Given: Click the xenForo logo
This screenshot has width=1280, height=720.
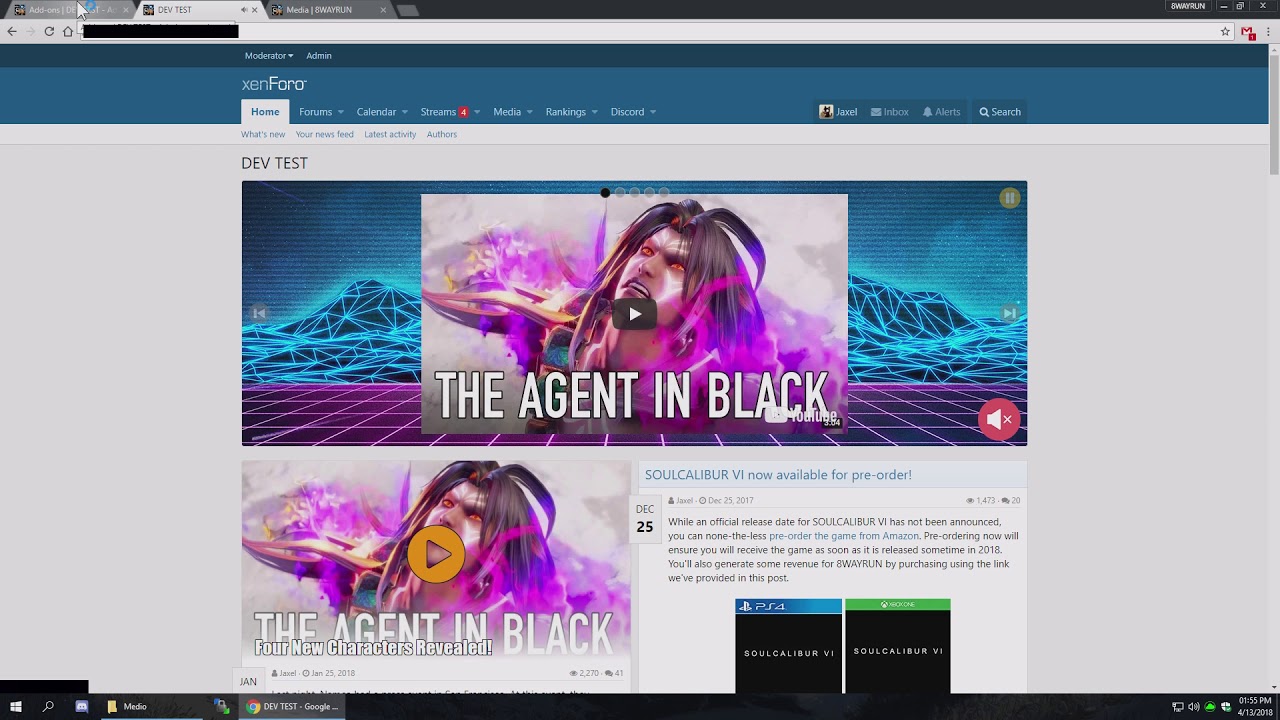Looking at the screenshot, I should click(273, 84).
